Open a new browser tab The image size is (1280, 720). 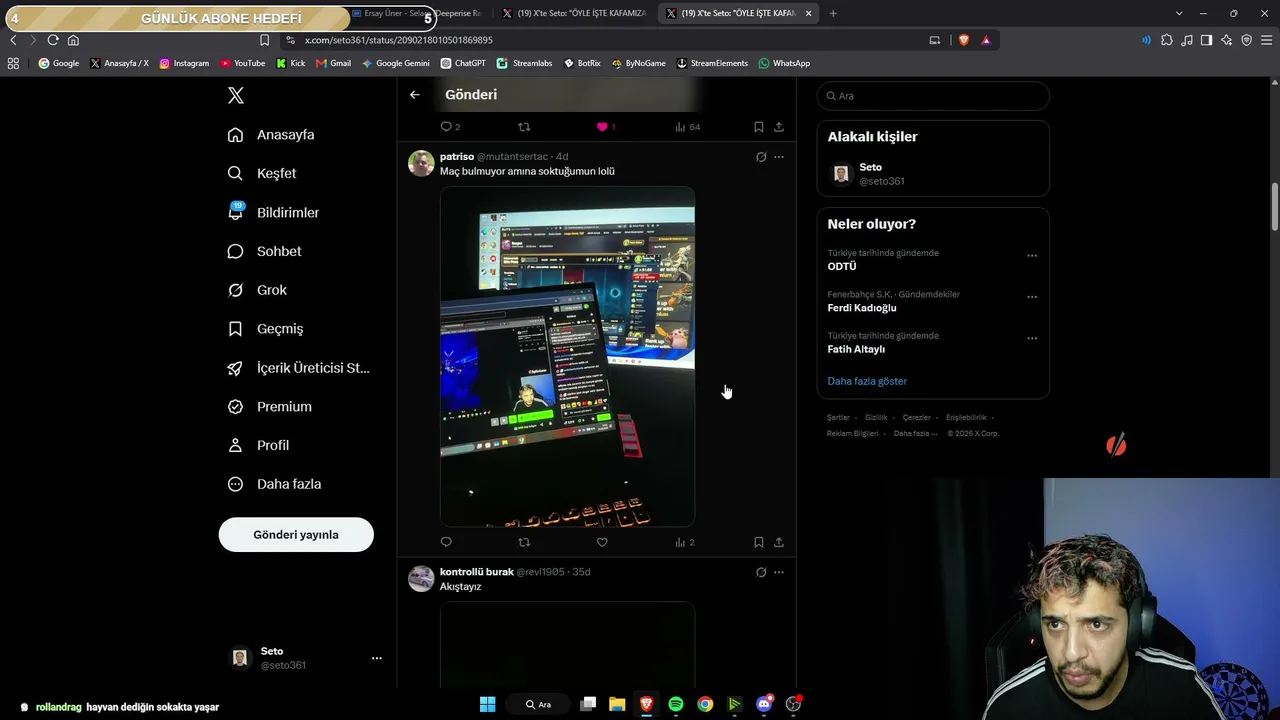pos(833,13)
